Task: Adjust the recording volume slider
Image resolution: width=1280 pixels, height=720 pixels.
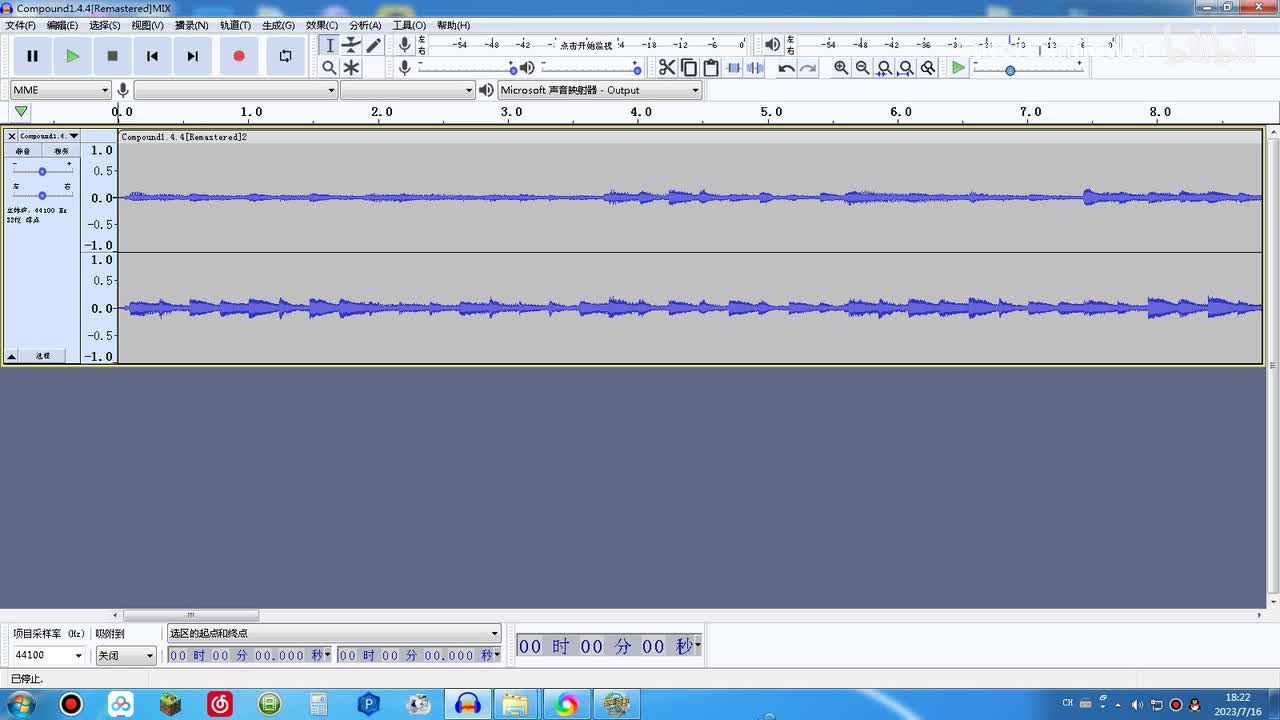Action: click(466, 68)
